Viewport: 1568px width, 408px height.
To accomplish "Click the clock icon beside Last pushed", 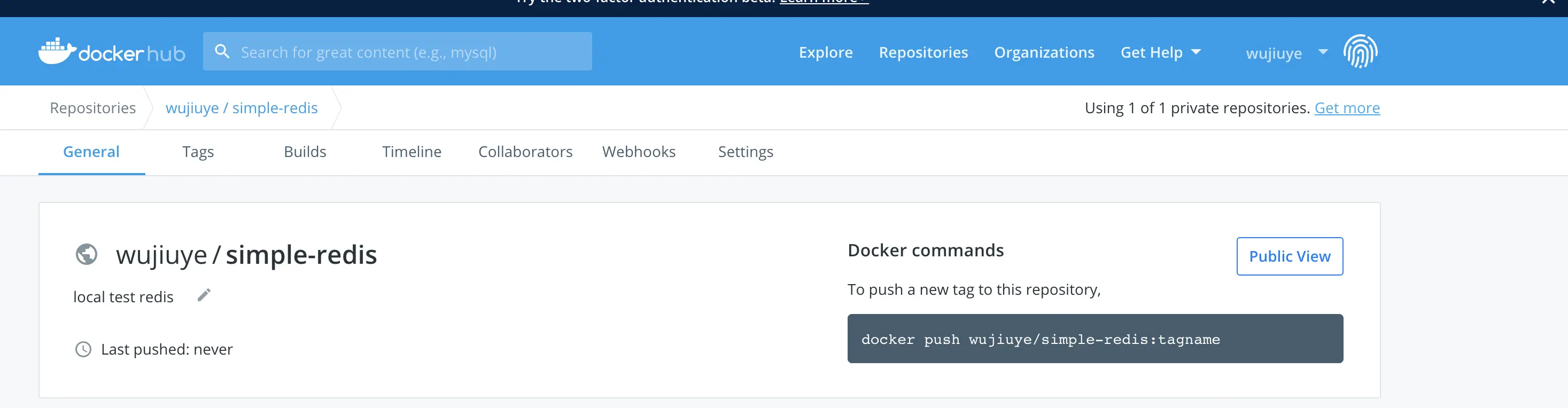I will [83, 350].
